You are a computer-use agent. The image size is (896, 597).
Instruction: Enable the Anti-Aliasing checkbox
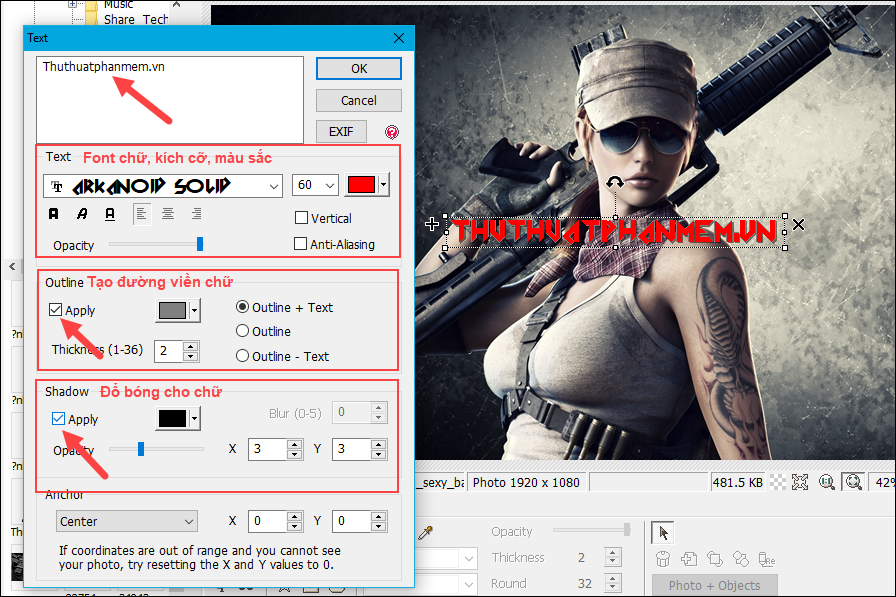tap(300, 243)
